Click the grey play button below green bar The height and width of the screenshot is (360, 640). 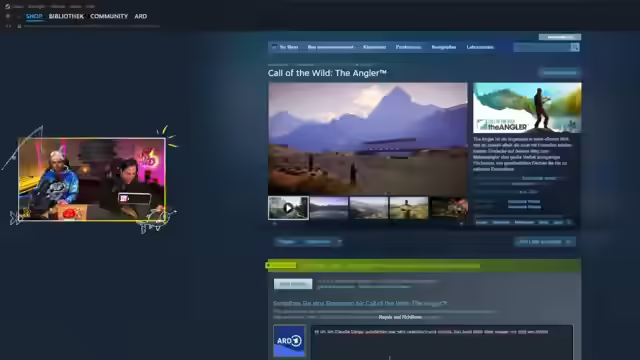point(293,284)
